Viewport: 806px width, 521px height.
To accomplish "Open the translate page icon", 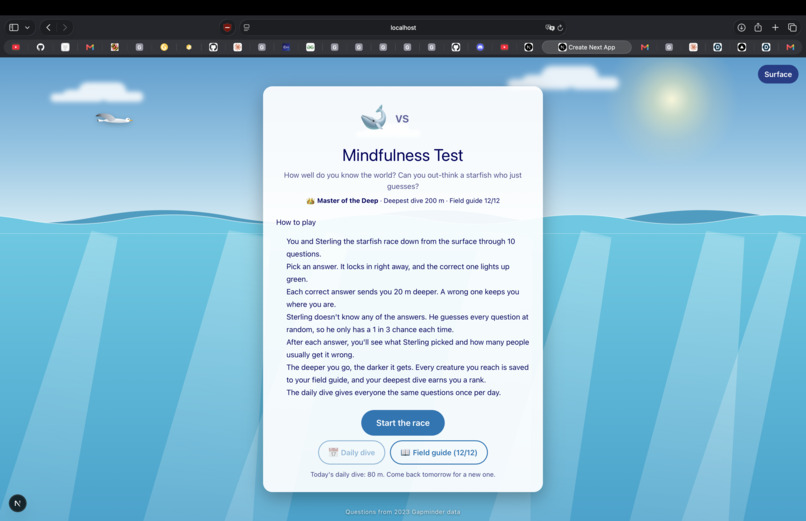I will click(x=549, y=28).
